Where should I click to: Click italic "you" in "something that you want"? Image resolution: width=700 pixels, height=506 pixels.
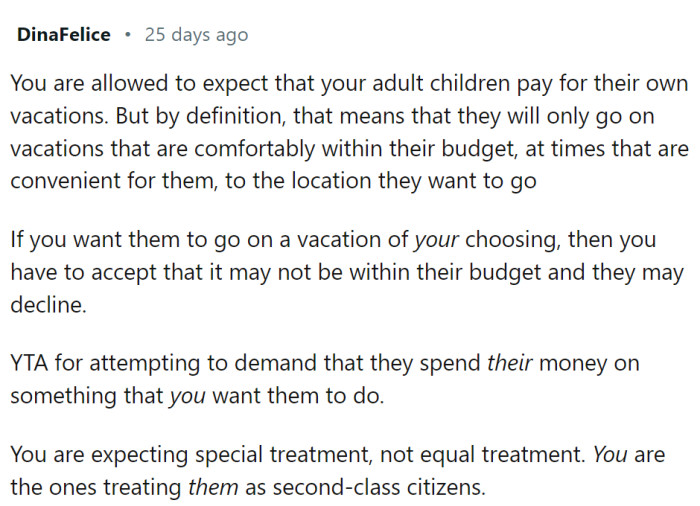pyautogui.click(x=187, y=395)
